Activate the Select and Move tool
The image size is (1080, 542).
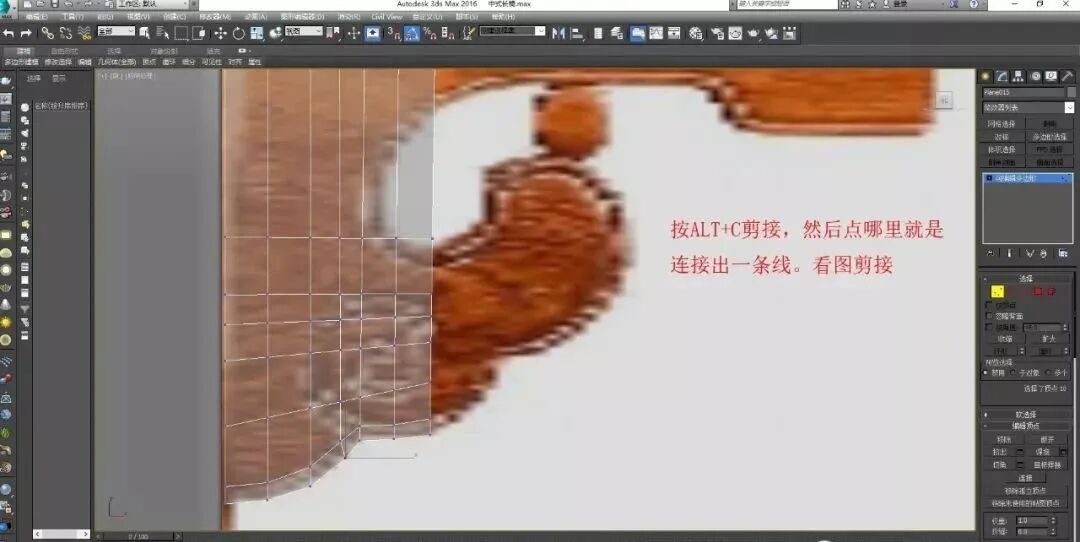click(220, 32)
